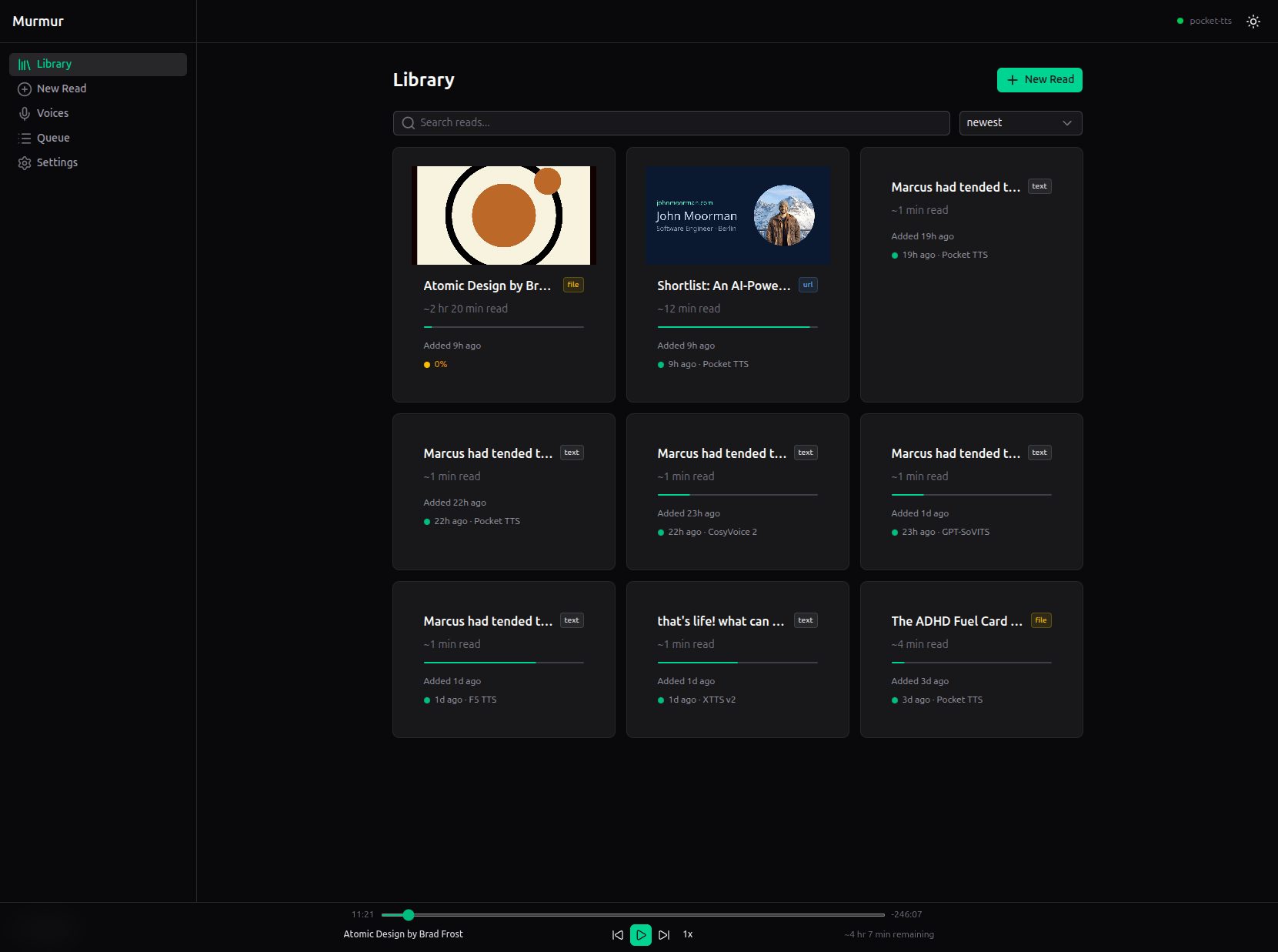Open New Read in the sidebar
Viewport: 1278px width, 952px height.
click(x=62, y=89)
